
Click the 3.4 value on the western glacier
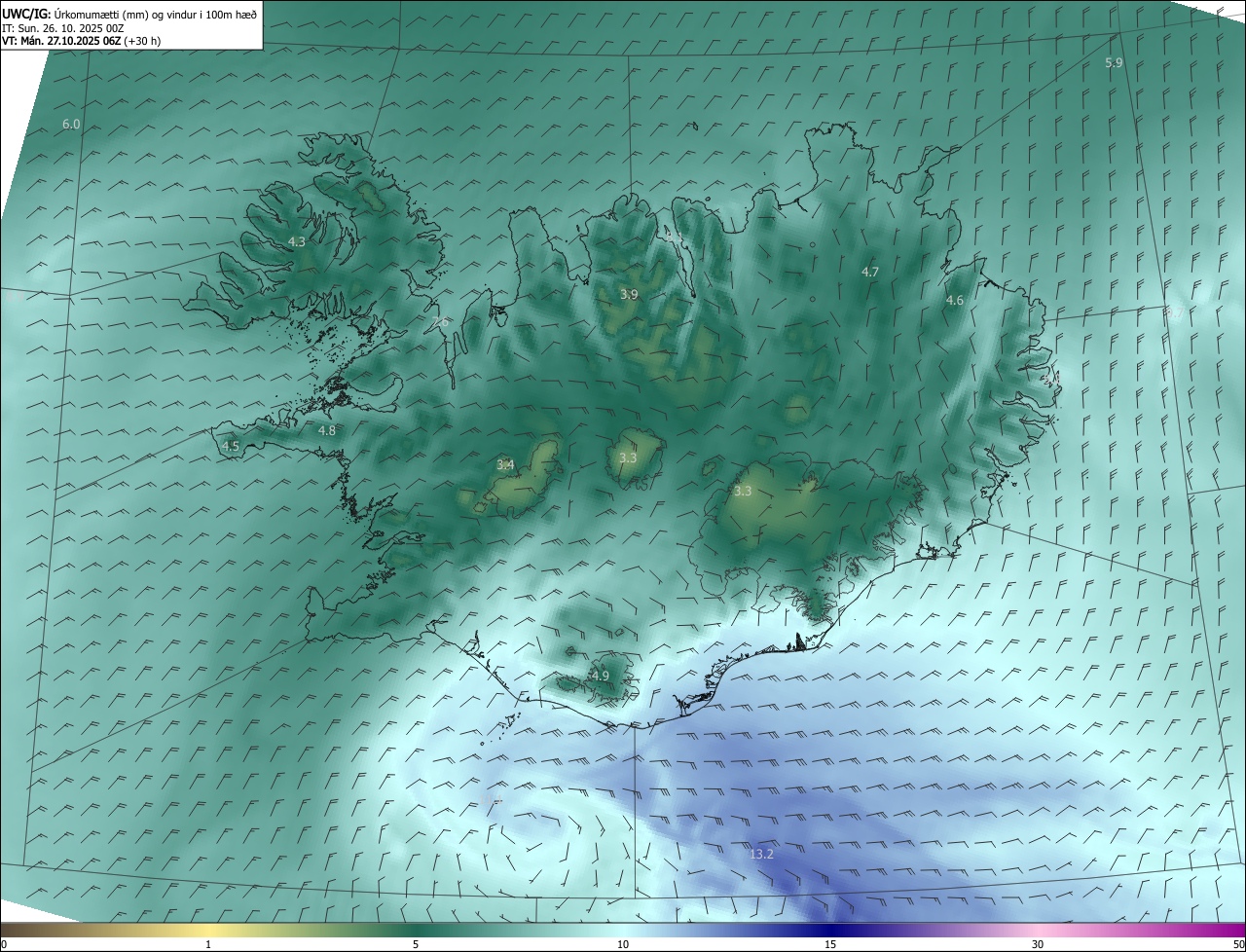(x=505, y=465)
